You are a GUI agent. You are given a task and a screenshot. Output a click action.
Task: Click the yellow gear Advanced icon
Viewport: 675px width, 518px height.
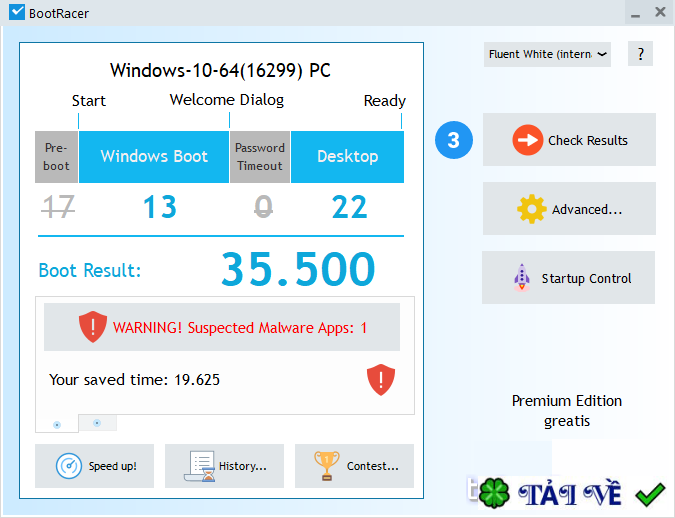pos(532,209)
